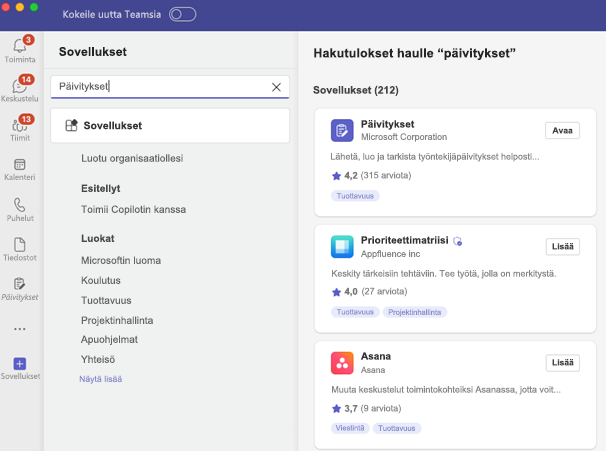Click Tuottavuus tag on Asana card
This screenshot has height=451, width=606.
(x=397, y=428)
